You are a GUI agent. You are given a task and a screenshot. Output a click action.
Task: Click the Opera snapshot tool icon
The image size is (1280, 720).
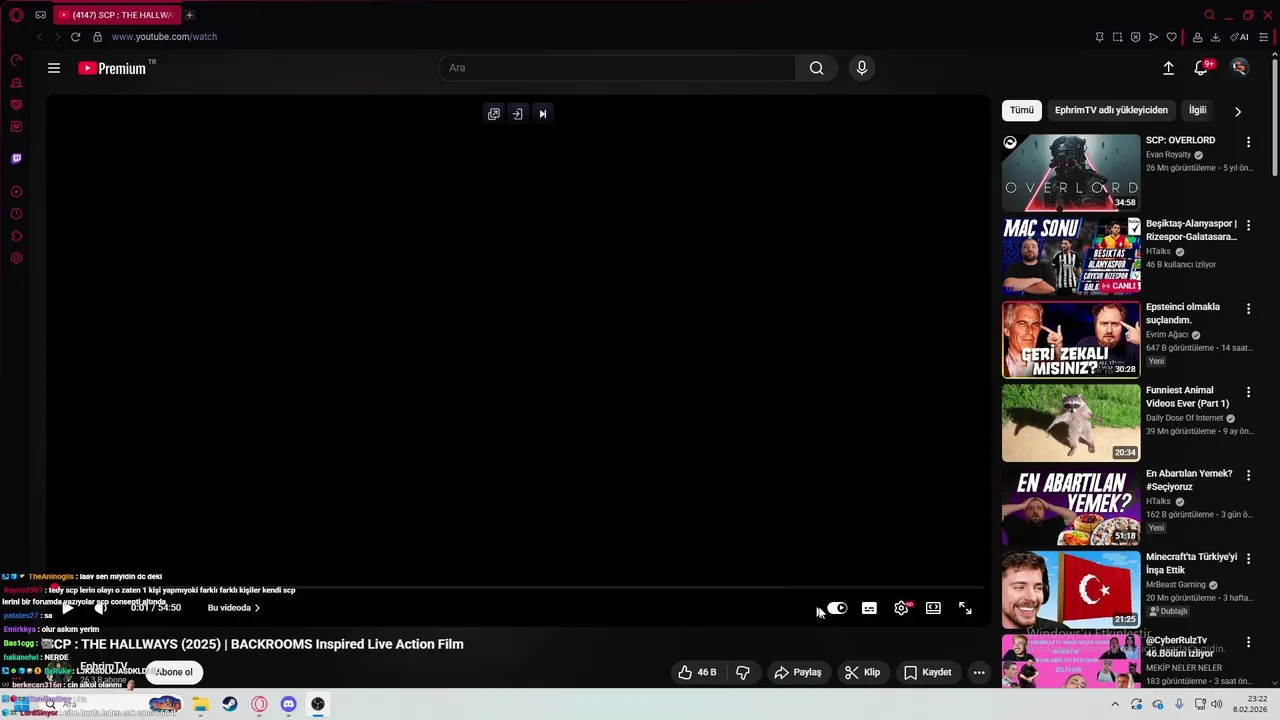(x=1117, y=37)
